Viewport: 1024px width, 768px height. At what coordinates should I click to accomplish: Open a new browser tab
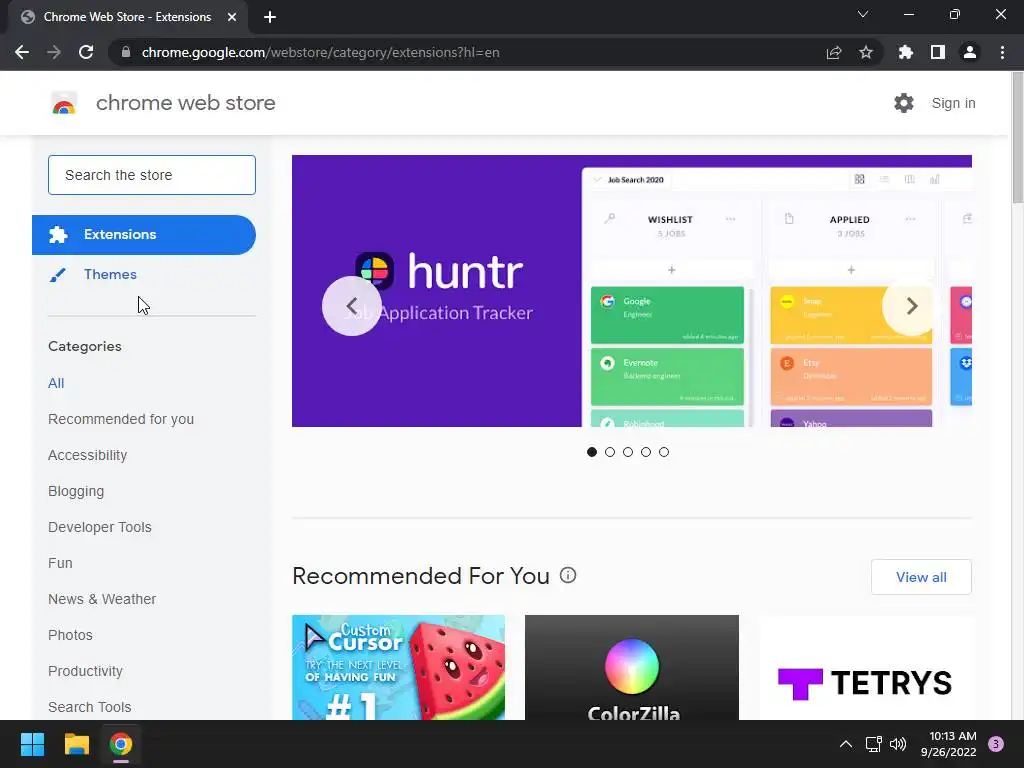click(270, 17)
